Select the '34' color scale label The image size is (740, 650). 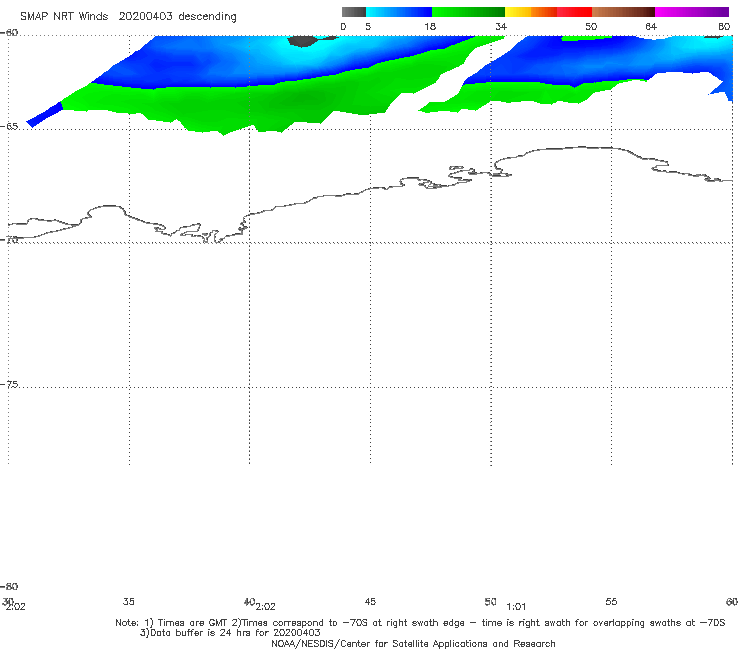pyautogui.click(x=501, y=26)
